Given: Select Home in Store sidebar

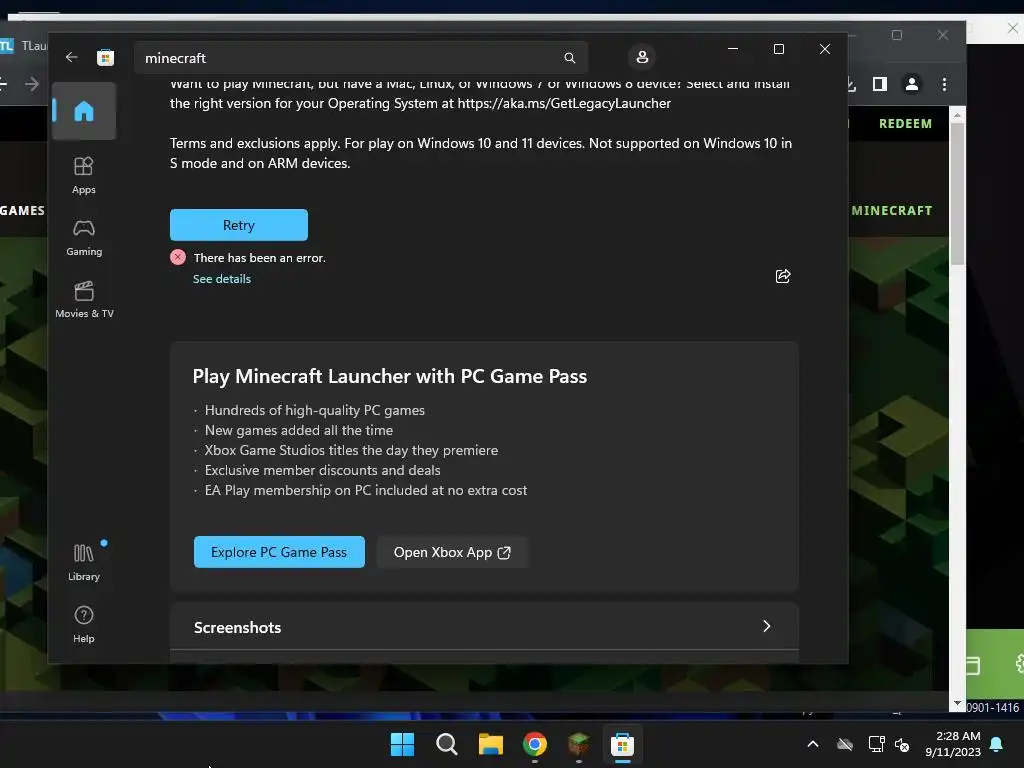Looking at the screenshot, I should [x=84, y=111].
